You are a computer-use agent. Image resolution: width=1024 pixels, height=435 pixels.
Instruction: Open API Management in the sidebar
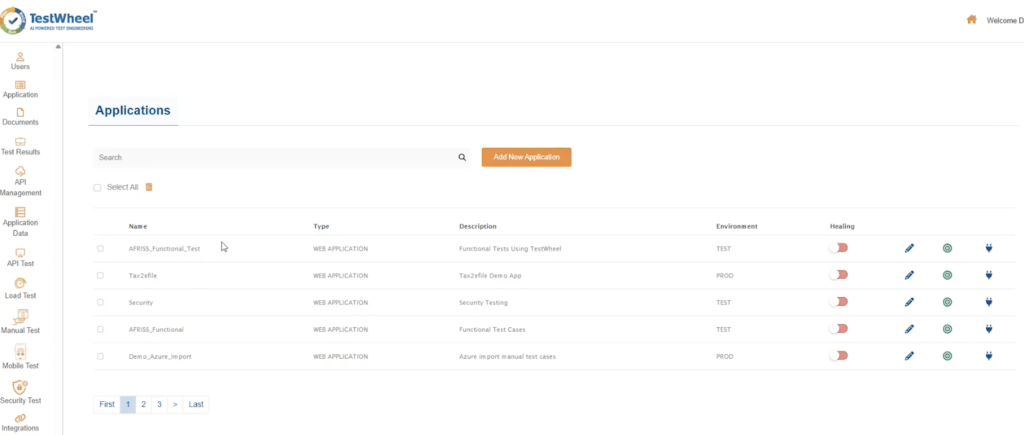pyautogui.click(x=20, y=181)
